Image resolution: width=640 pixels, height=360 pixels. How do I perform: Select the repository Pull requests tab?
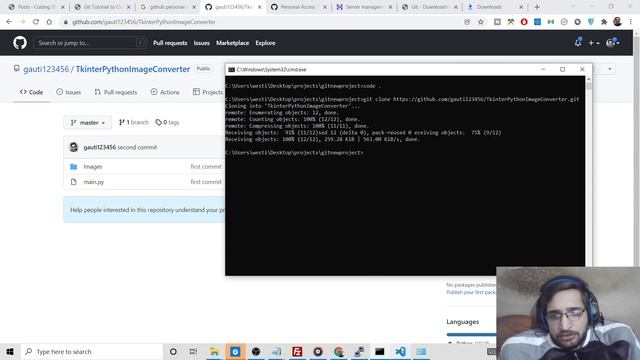(x=116, y=92)
